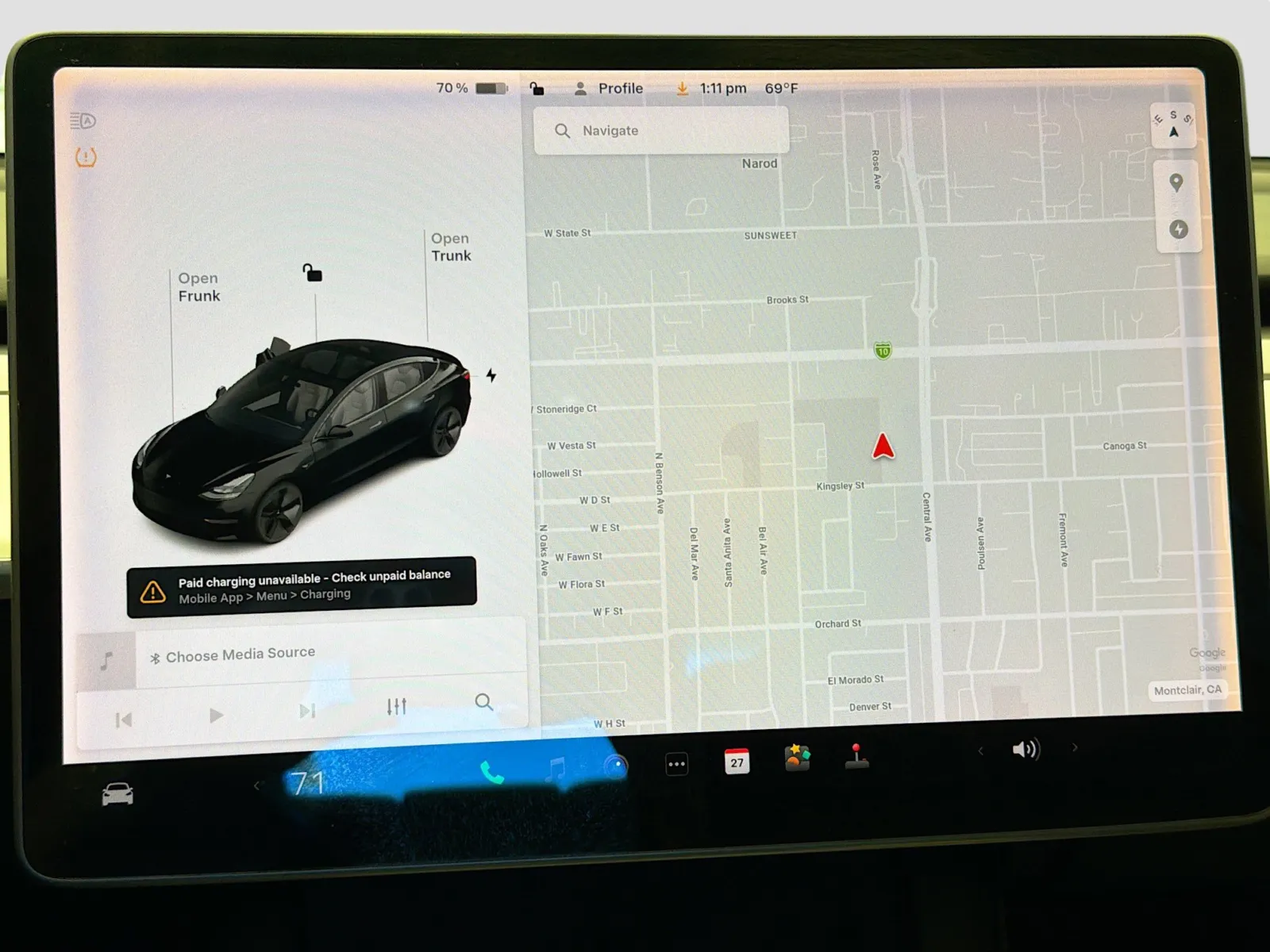1270x952 pixels.
Task: Raise volume with the right chevron
Action: tap(1075, 747)
